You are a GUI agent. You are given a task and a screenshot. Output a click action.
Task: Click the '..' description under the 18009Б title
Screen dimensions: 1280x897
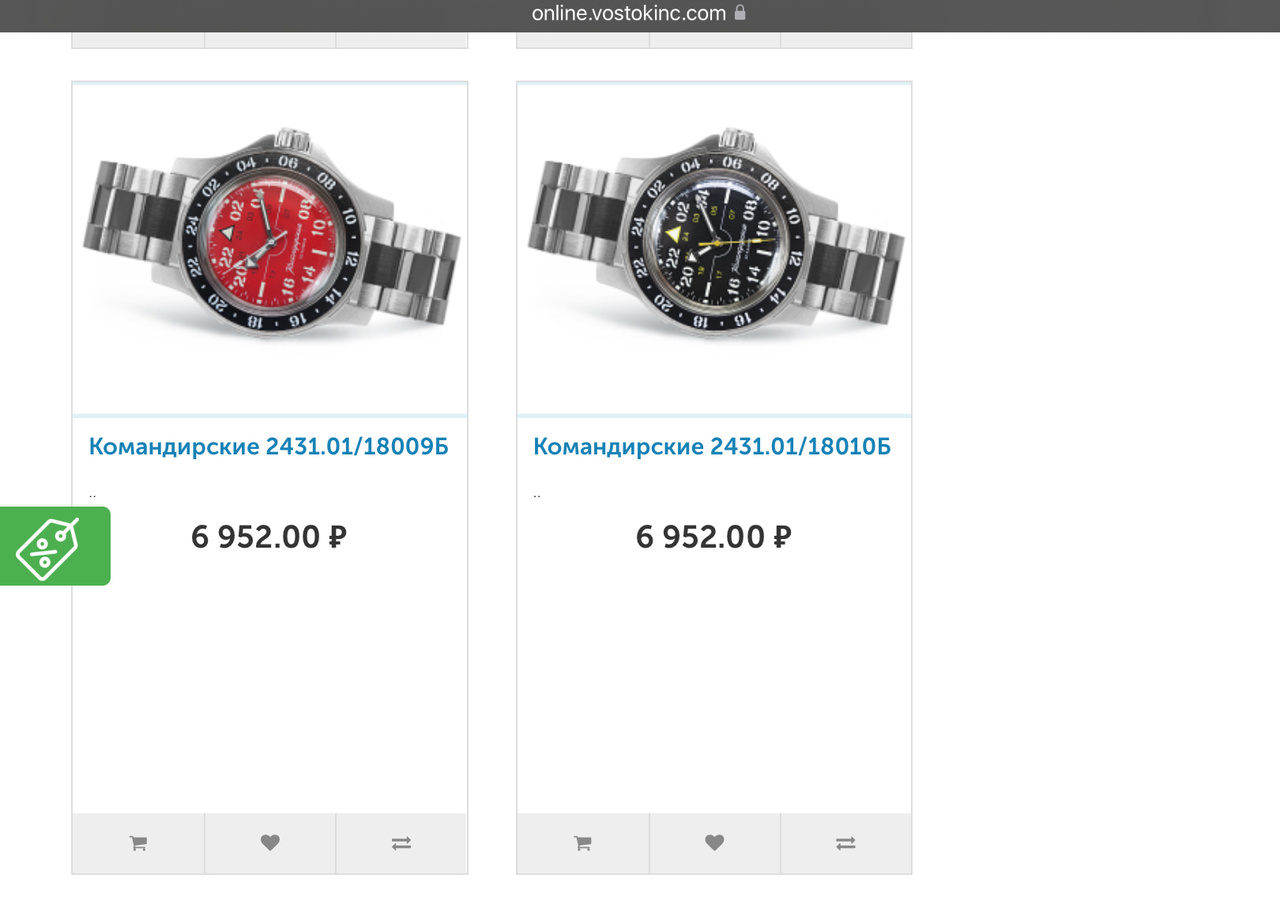pos(92,494)
